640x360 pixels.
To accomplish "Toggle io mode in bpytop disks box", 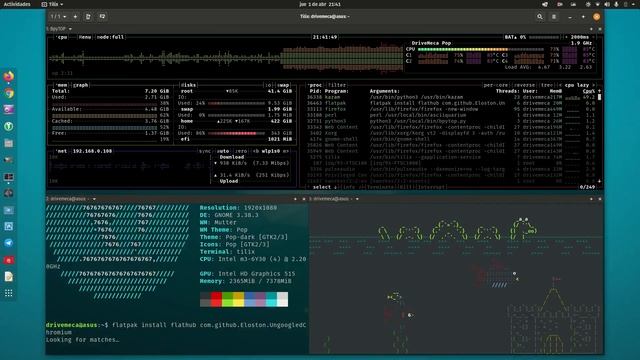I will (x=269, y=85).
